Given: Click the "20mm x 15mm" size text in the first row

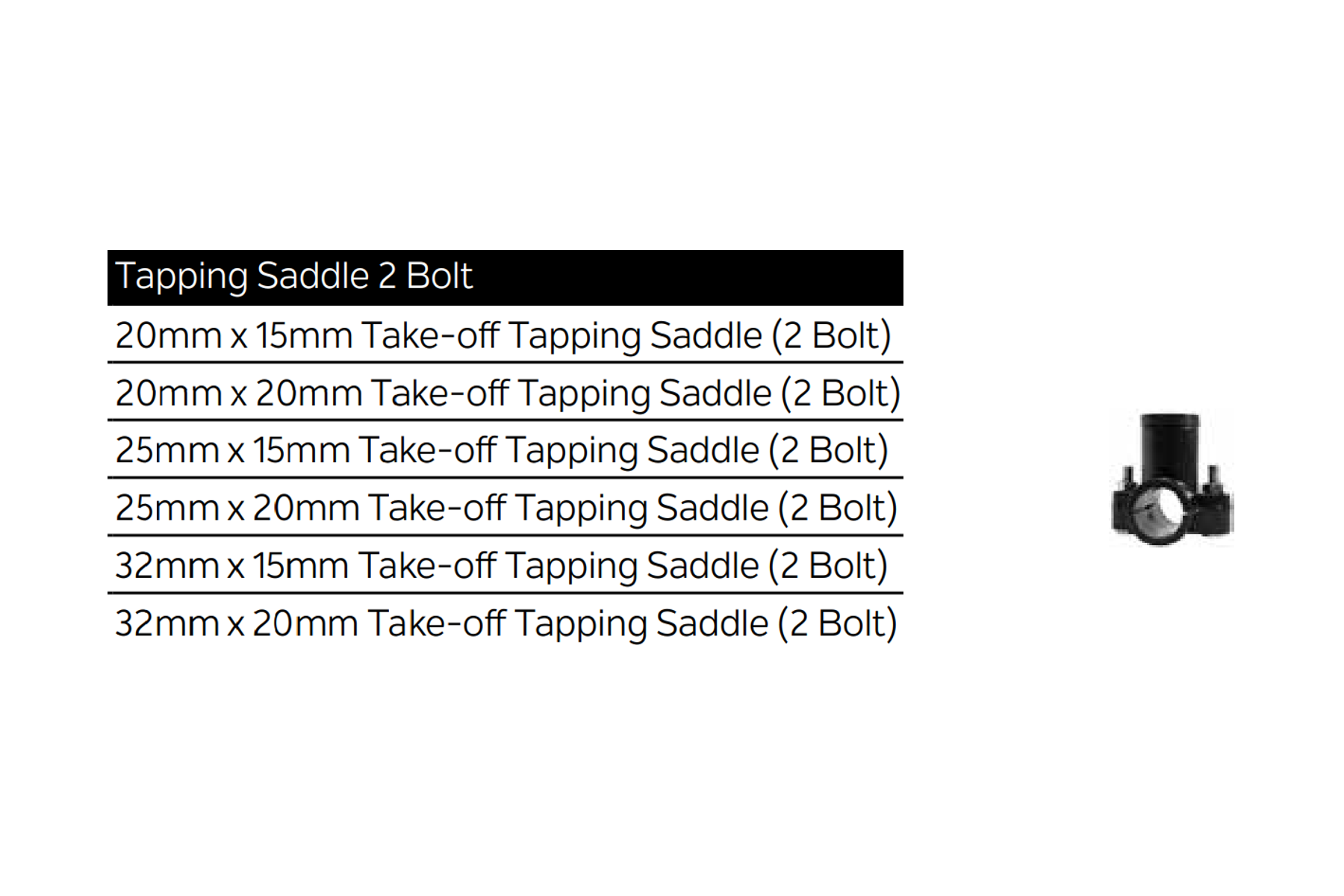Looking at the screenshot, I should point(234,335).
